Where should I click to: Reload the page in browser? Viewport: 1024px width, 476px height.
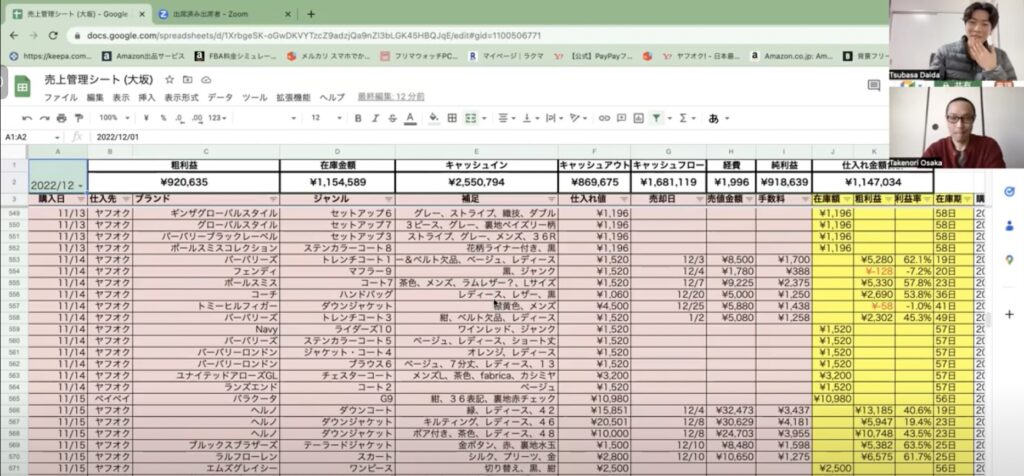(x=53, y=36)
